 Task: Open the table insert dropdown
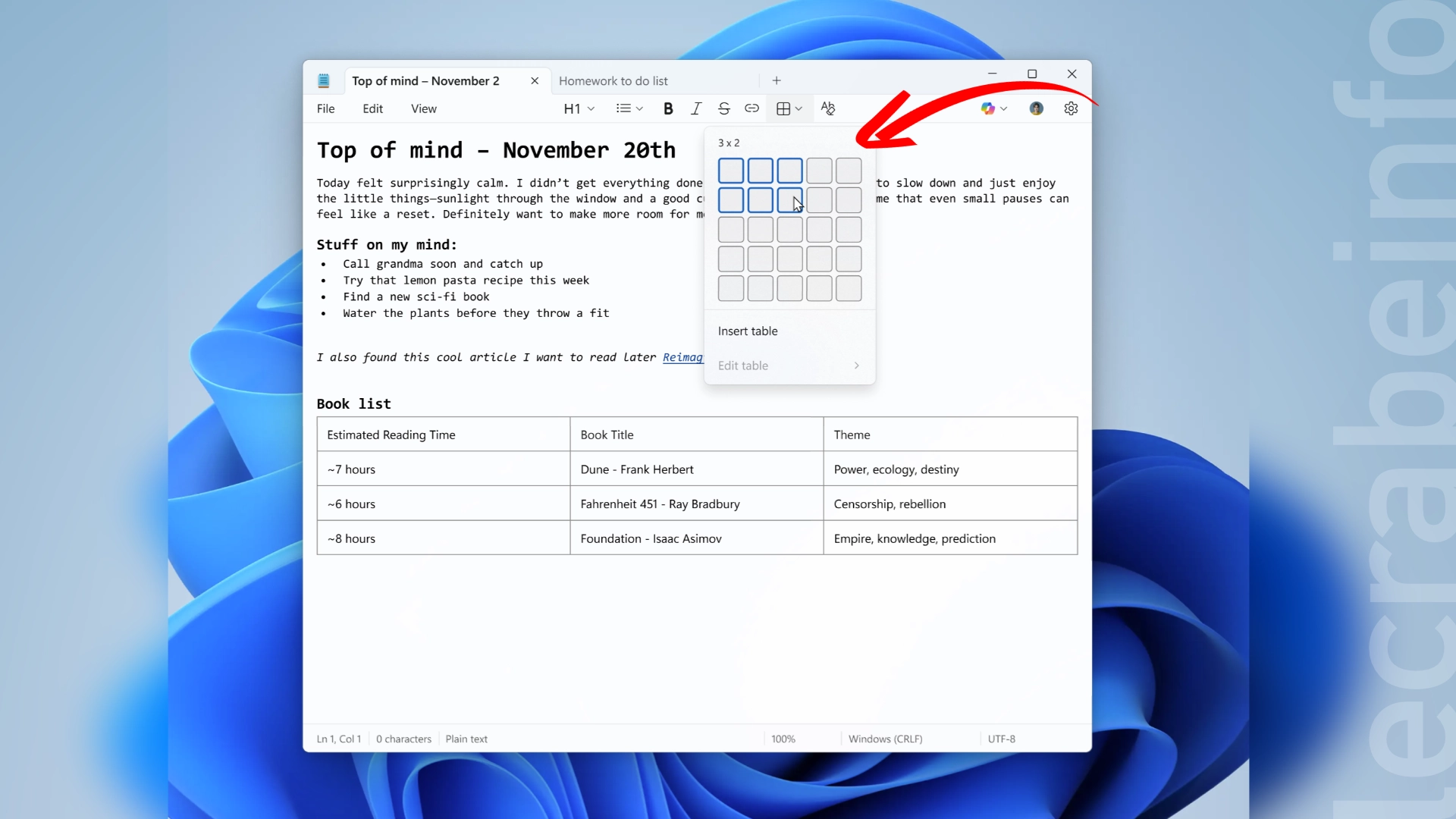tap(789, 108)
